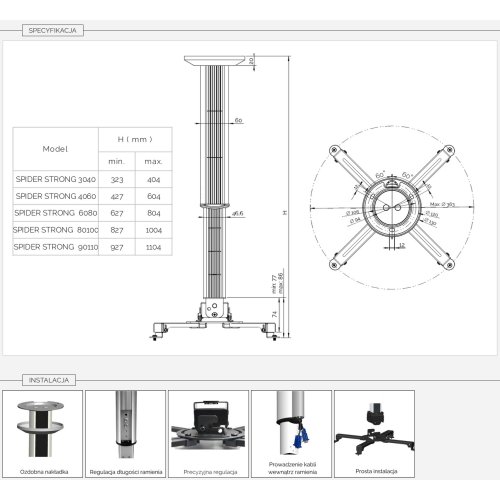Click the H (mm) column header
Screen dimensions: 500x500
[x=135, y=139]
